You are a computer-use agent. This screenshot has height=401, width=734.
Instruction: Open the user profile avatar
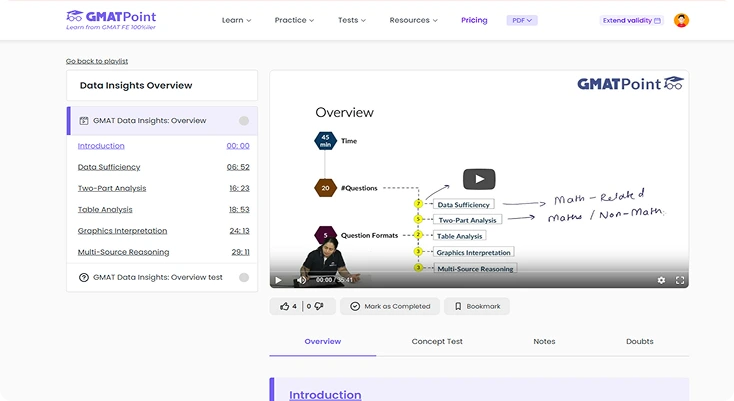(681, 20)
